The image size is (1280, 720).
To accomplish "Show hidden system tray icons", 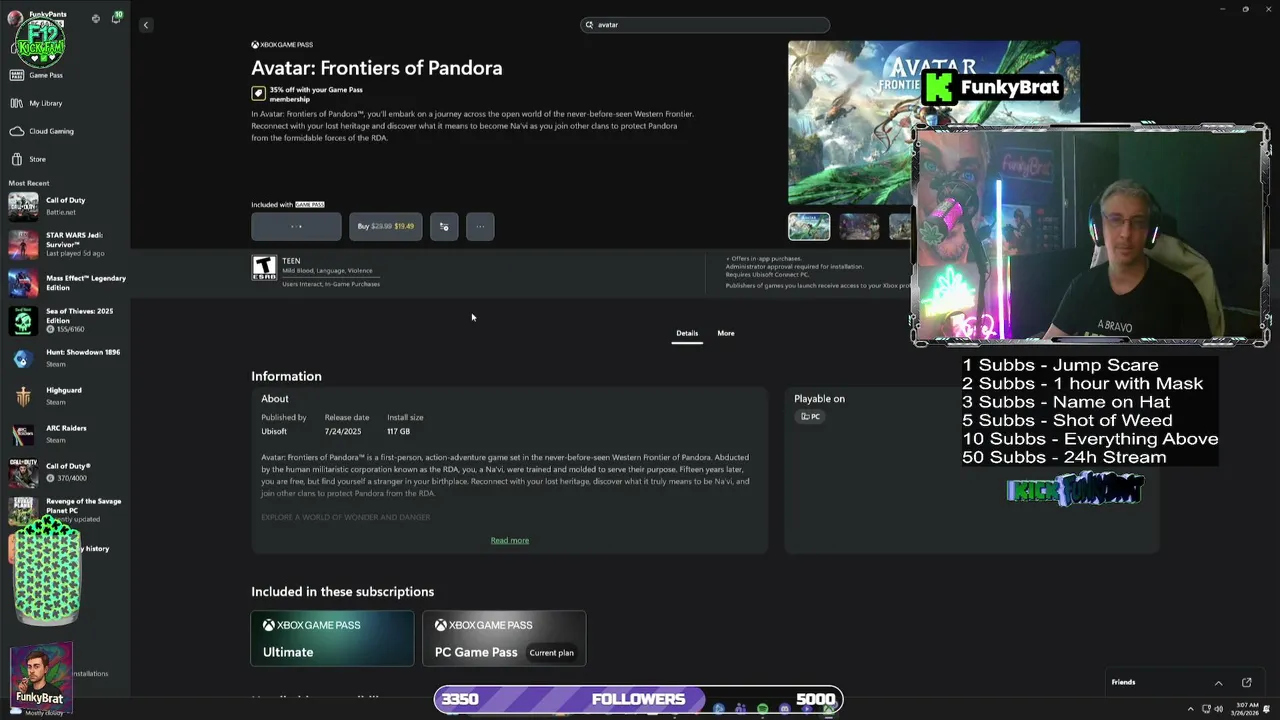I will (1190, 709).
